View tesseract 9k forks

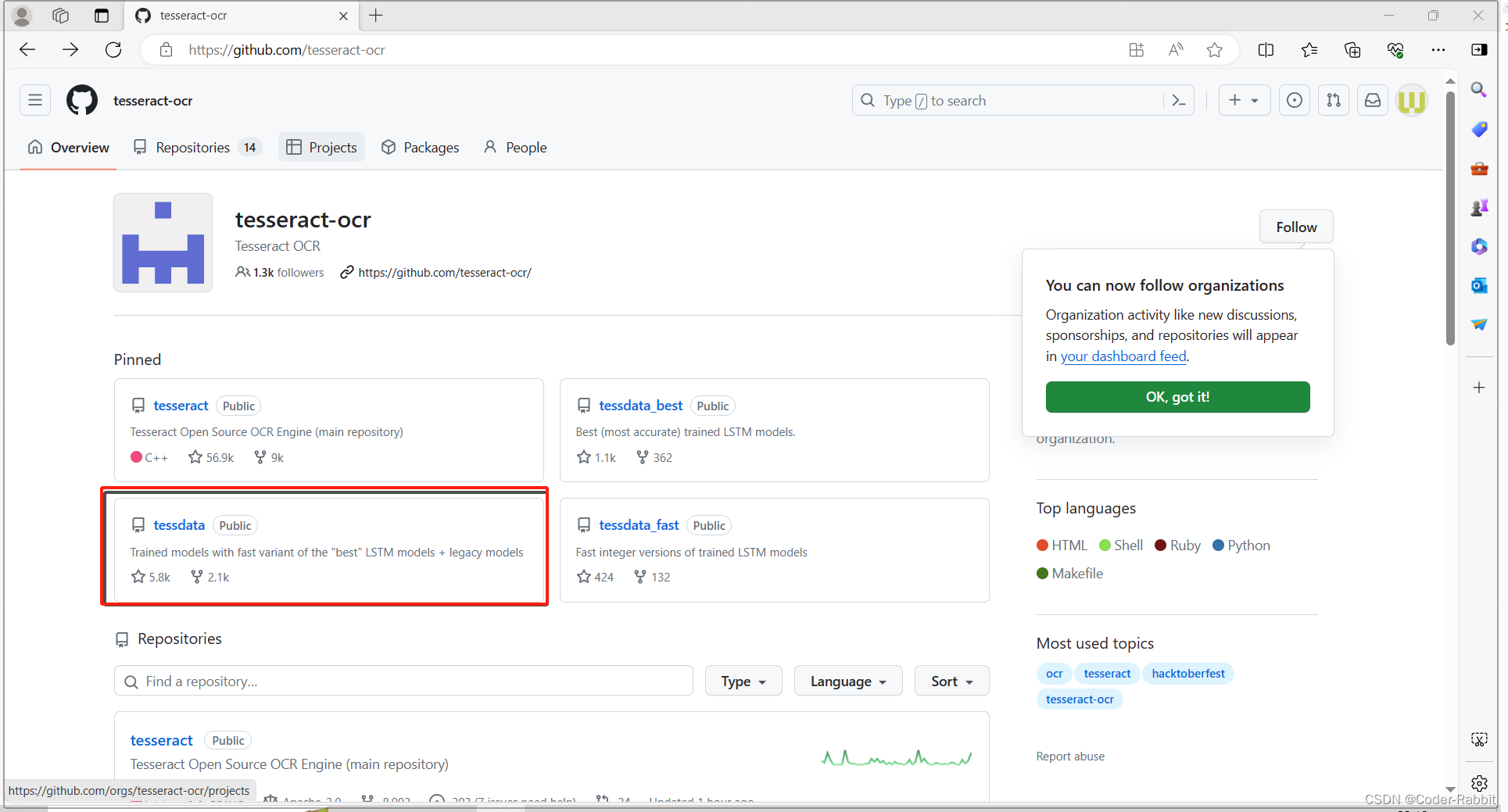click(x=269, y=457)
